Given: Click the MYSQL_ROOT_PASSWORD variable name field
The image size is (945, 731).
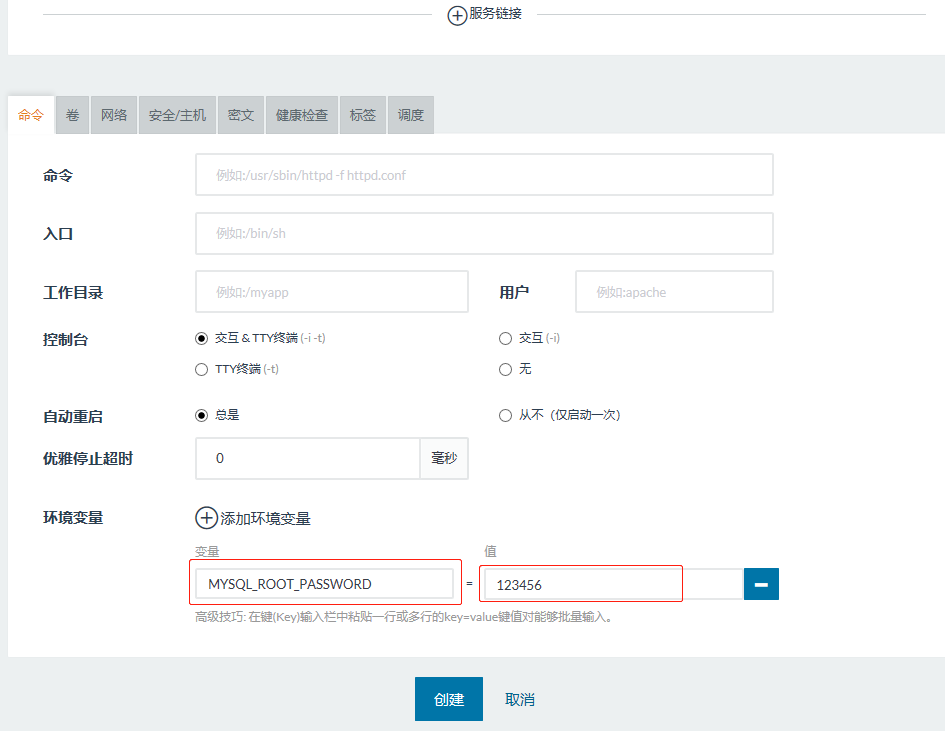Looking at the screenshot, I should coord(324,583).
